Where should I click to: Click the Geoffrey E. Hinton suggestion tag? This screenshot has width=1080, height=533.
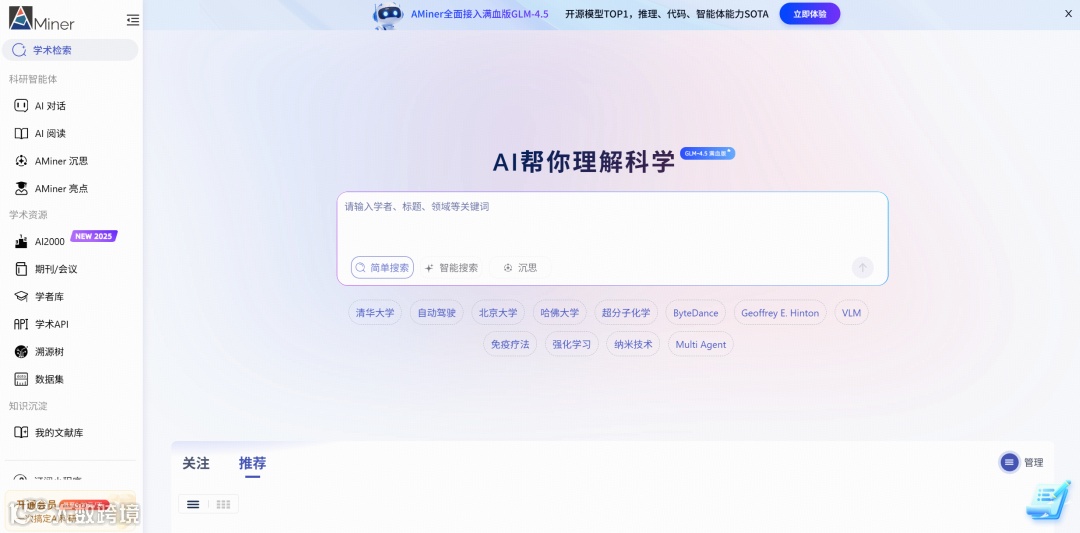coord(780,313)
